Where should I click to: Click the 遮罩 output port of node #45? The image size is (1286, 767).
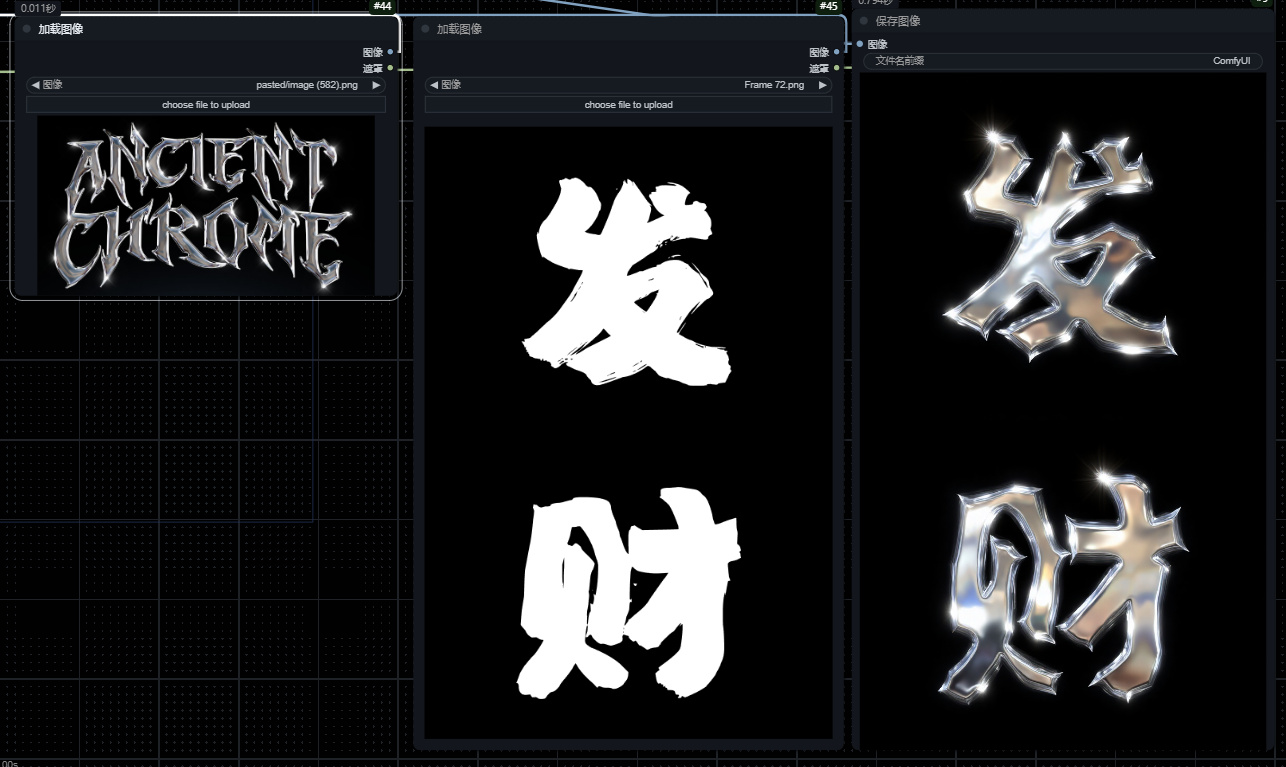(x=837, y=68)
